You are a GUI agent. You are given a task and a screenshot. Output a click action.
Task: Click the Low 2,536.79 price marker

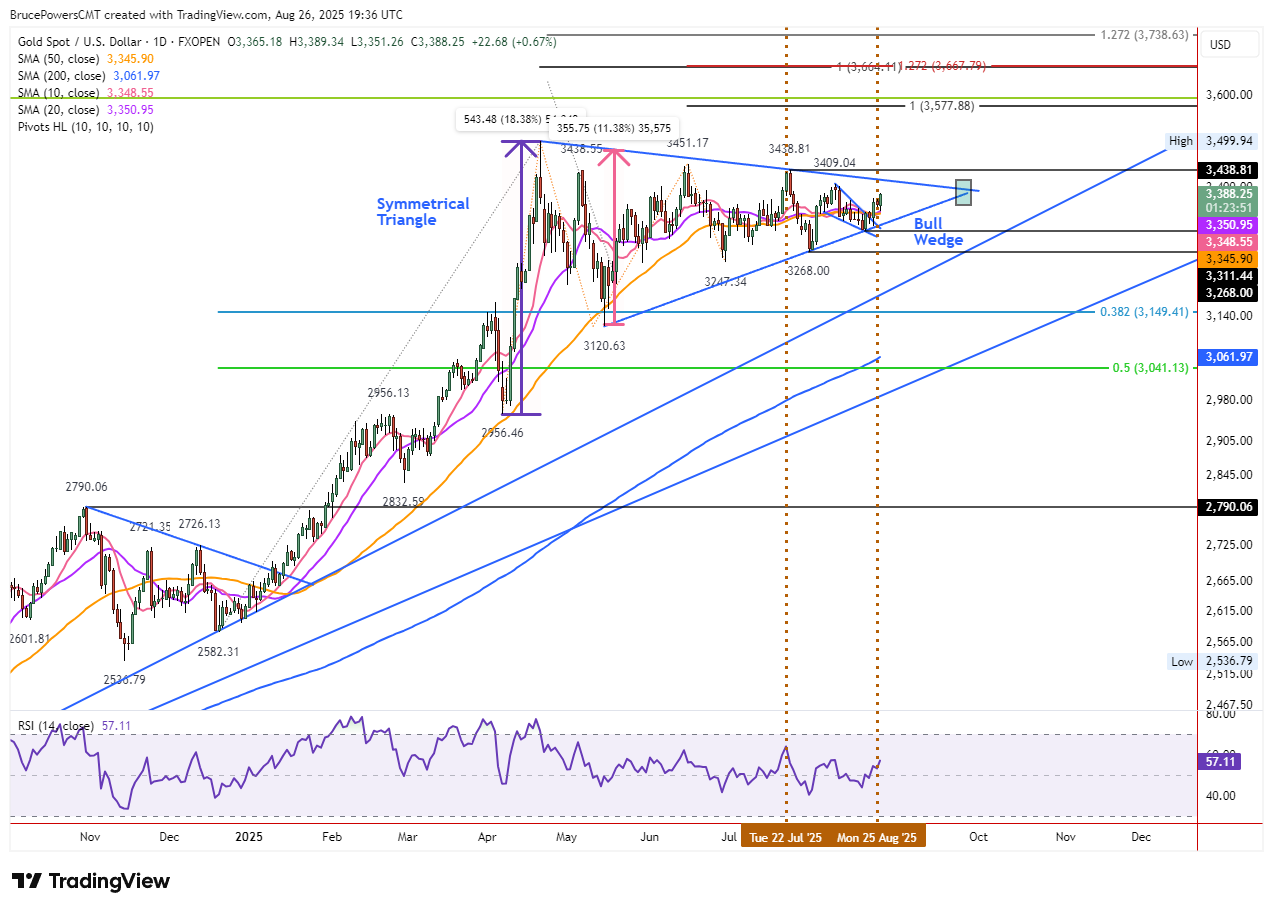coord(1212,662)
